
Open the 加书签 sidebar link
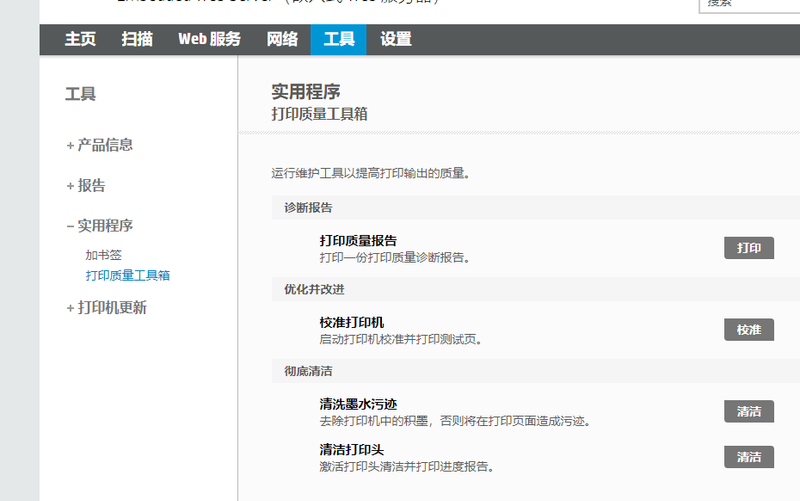click(103, 255)
